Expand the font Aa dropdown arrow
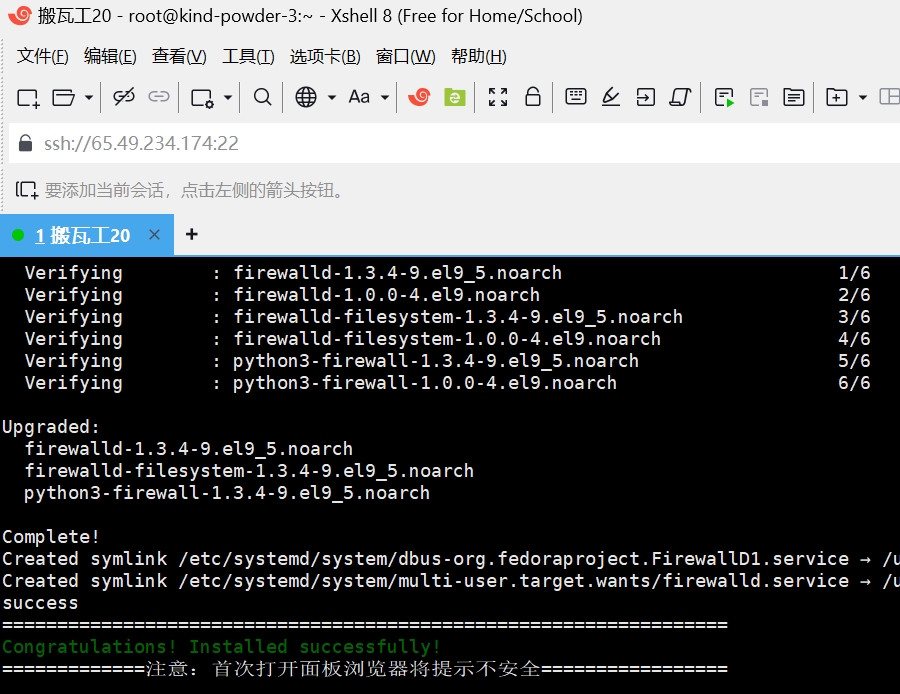This screenshot has width=900, height=694. pyautogui.click(x=385, y=98)
